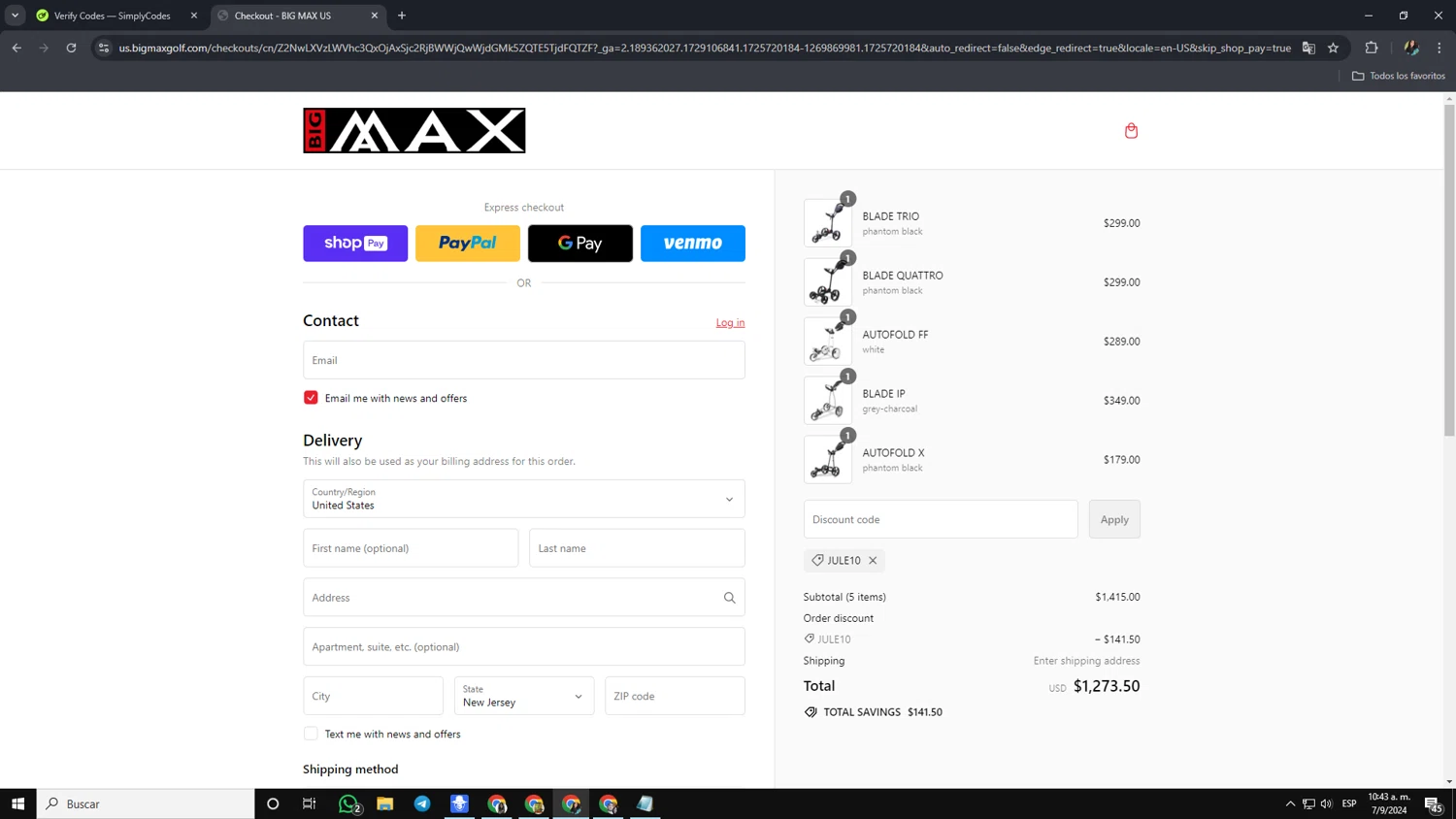The width and height of the screenshot is (1456, 819).
Task: Open the Windows Start menu
Action: tap(17, 803)
